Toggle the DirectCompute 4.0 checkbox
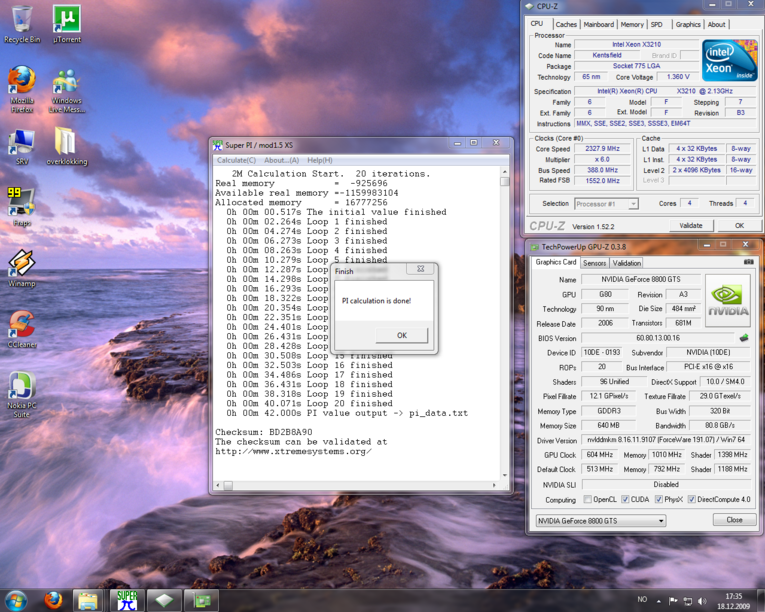765x612 pixels. tap(691, 499)
